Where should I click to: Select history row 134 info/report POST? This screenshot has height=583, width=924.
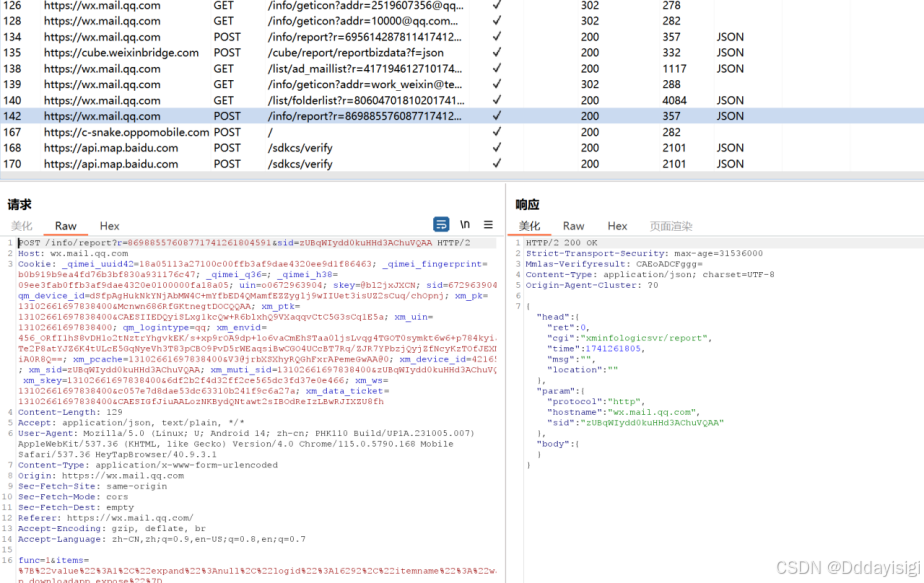462,37
